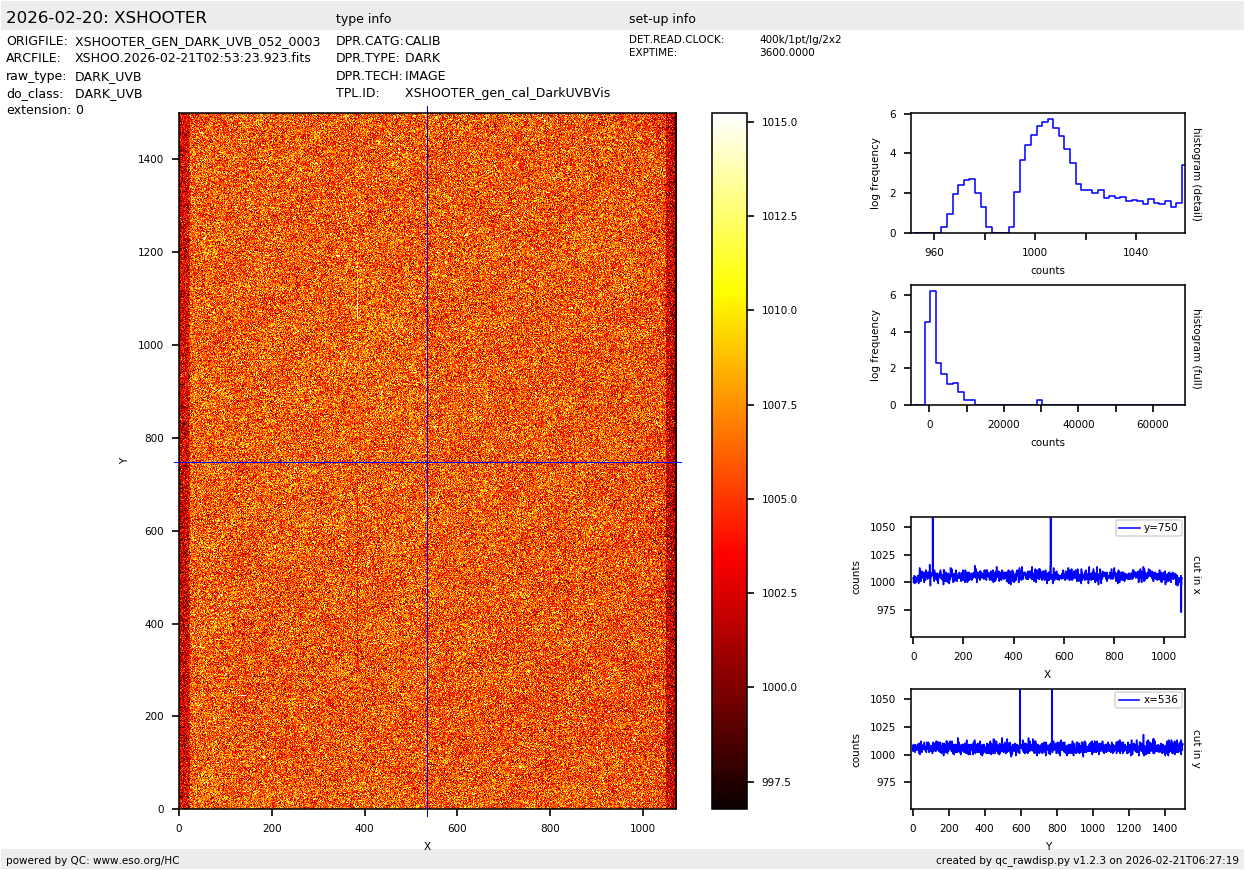Click the detail histogram plot
This screenshot has width=1245, height=870.
pos(1047,173)
